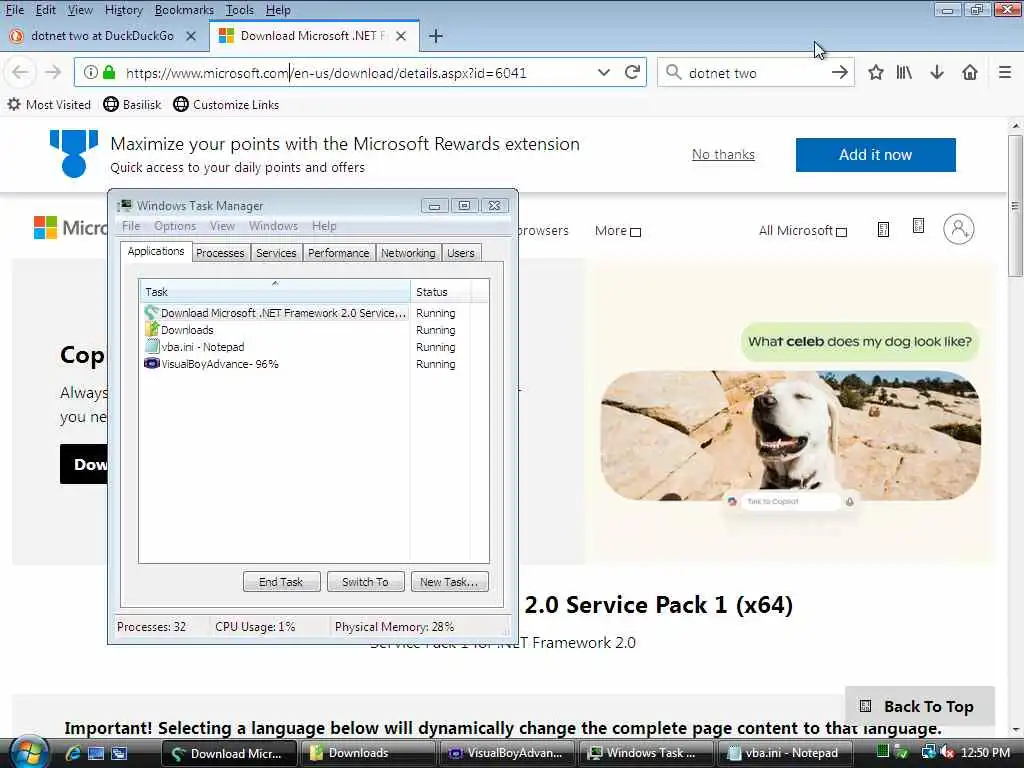The height and width of the screenshot is (768, 1024).
Task: Bookmark this page with the star icon
Action: [x=876, y=72]
